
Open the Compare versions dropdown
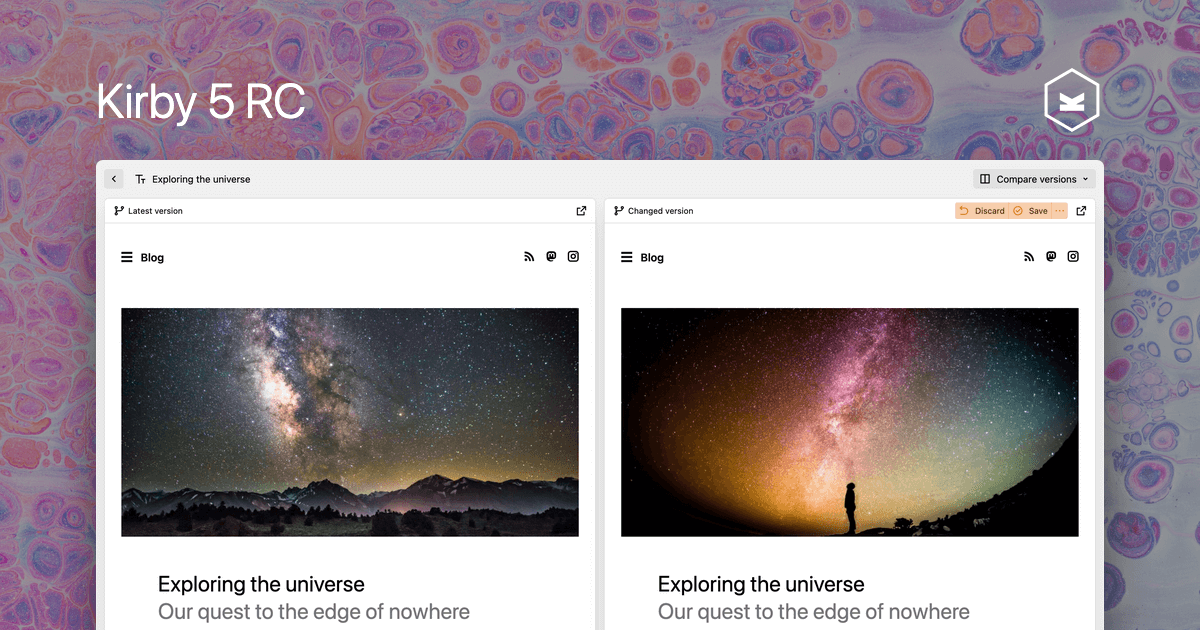pos(1034,179)
